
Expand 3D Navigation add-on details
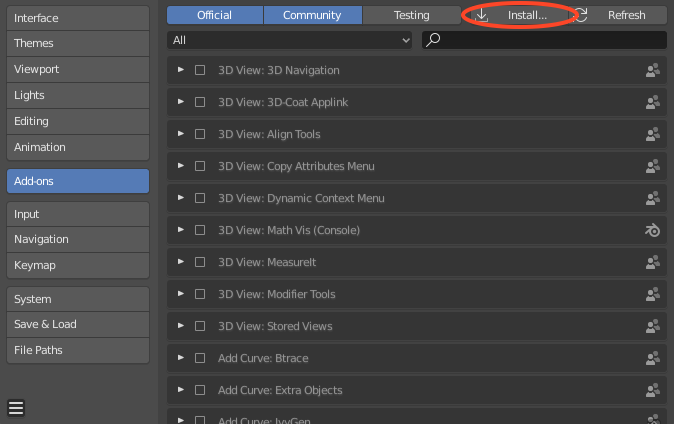click(181, 70)
